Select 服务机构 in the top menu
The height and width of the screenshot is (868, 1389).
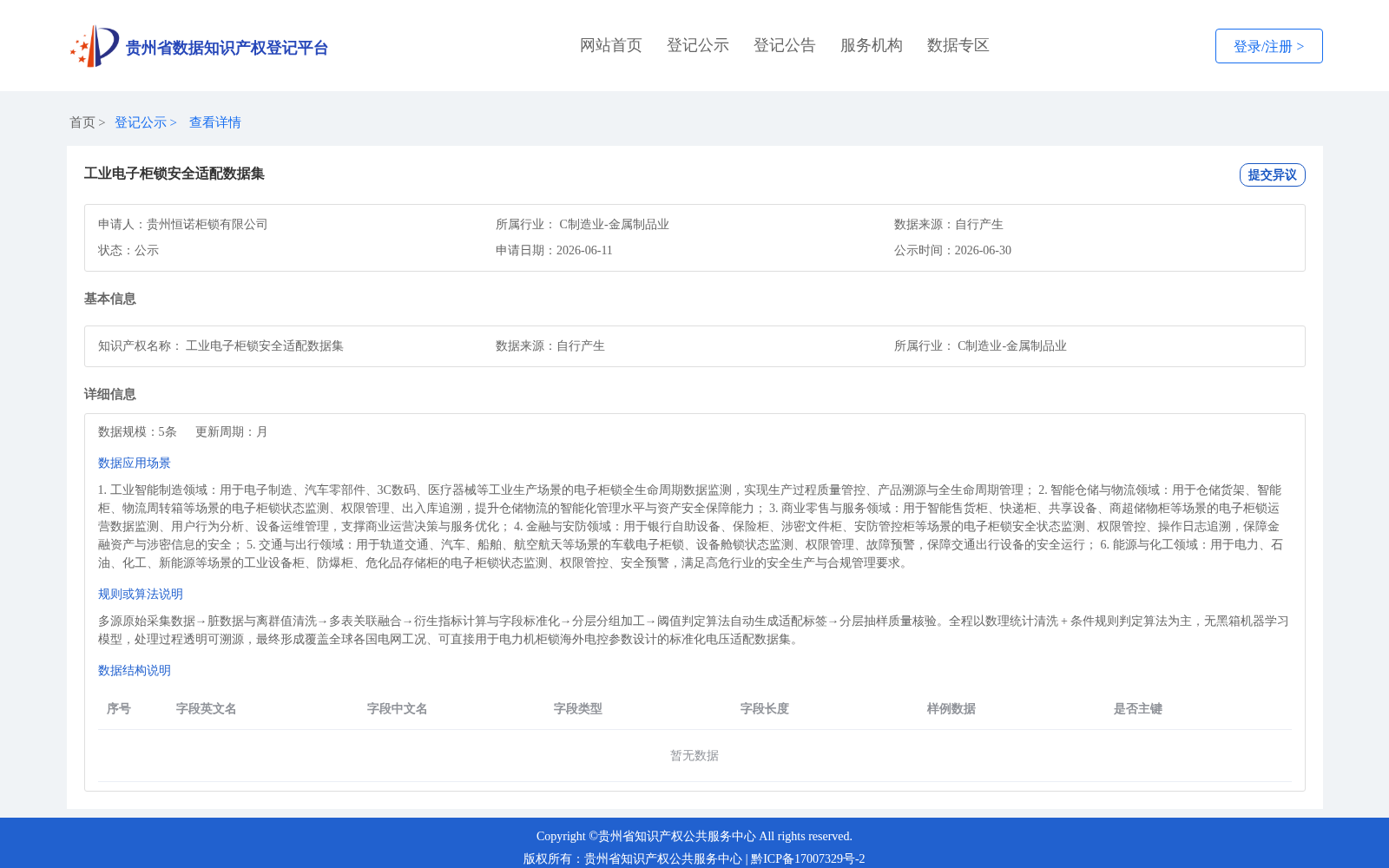click(x=872, y=45)
